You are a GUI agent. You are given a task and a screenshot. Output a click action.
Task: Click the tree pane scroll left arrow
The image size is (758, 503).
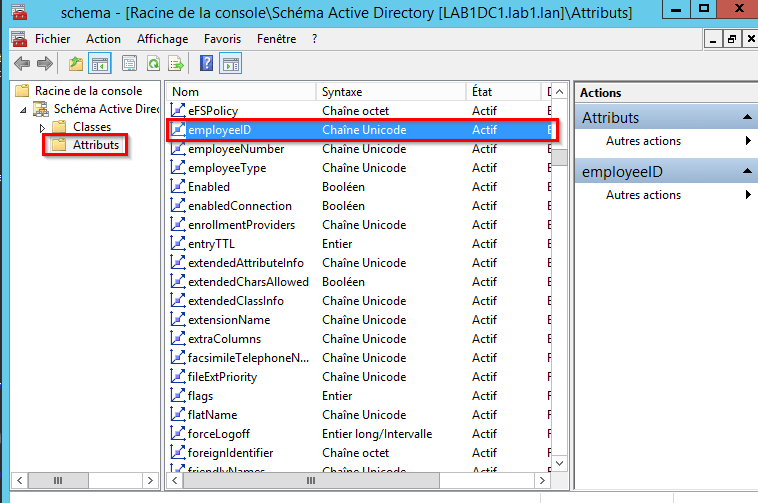coord(19,480)
